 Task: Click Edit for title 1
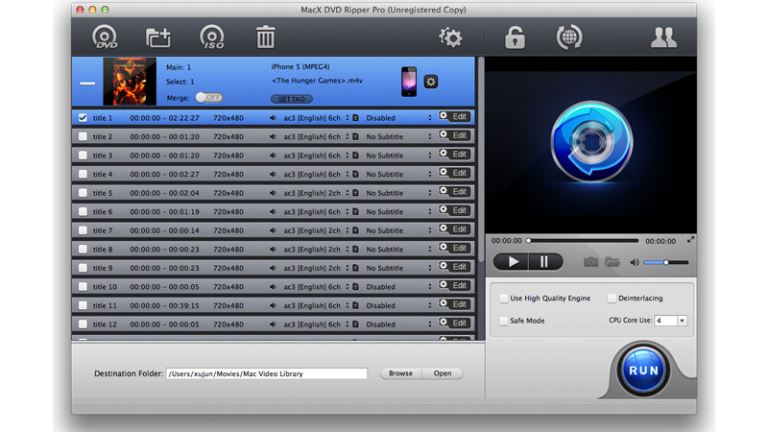tap(455, 117)
